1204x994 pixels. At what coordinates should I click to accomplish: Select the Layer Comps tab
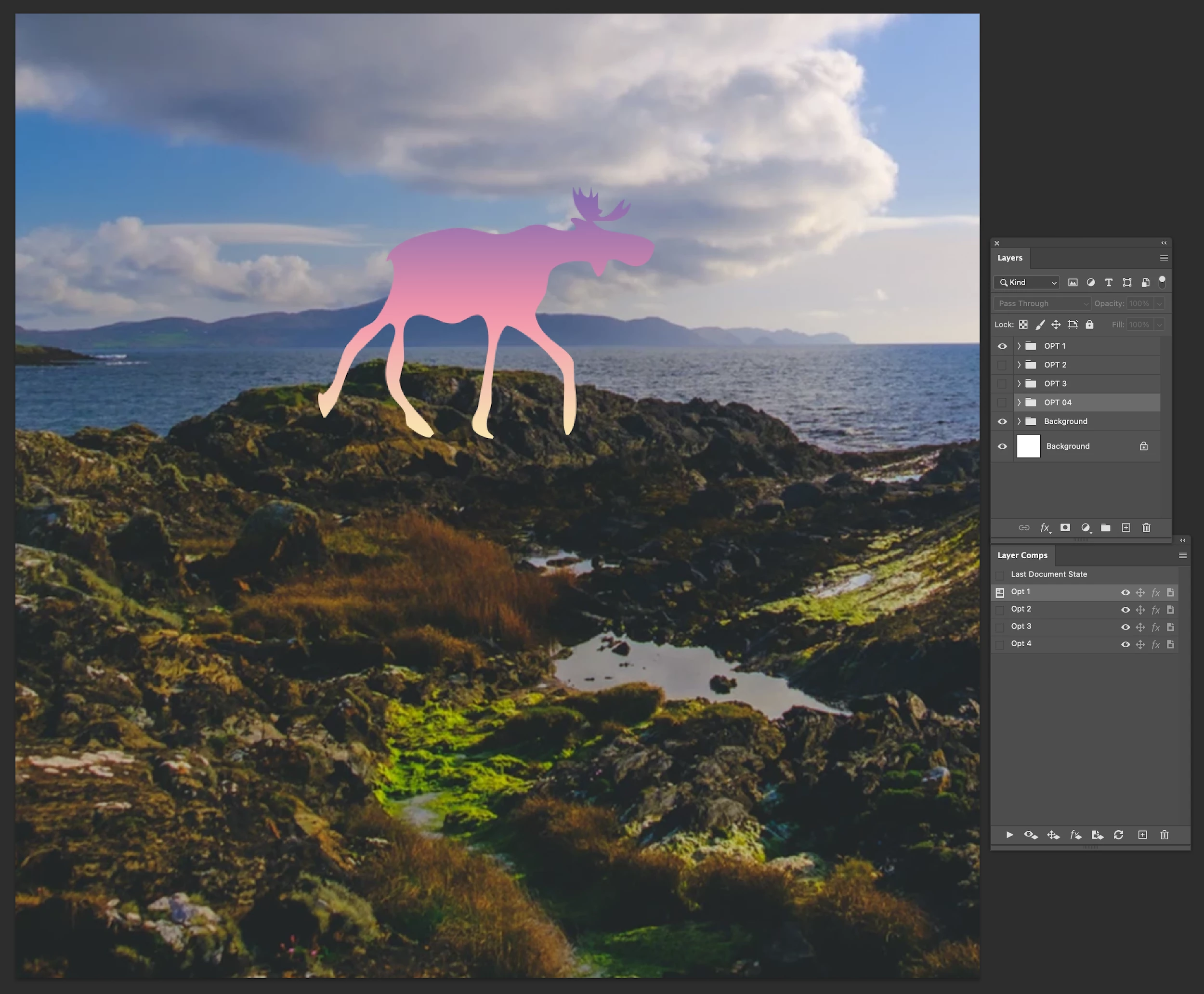[1022, 555]
